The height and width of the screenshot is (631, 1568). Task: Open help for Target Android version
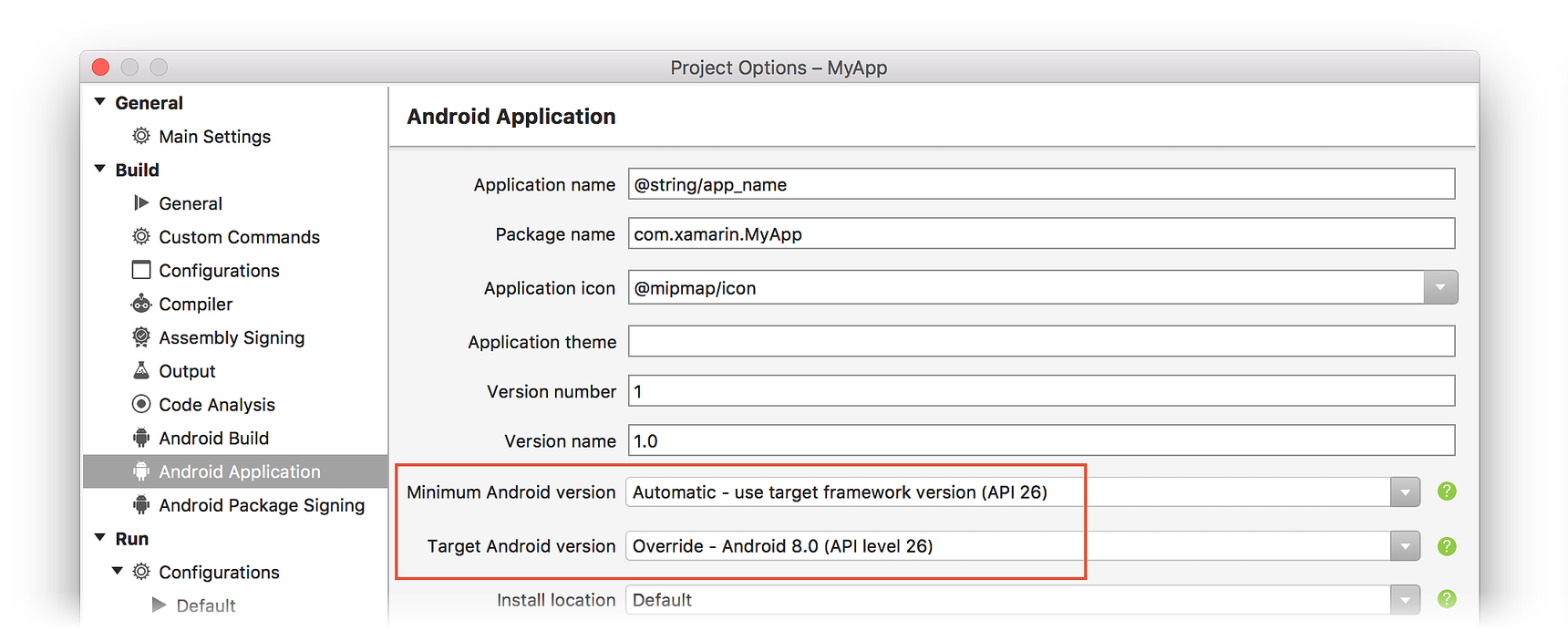pyautogui.click(x=1446, y=546)
